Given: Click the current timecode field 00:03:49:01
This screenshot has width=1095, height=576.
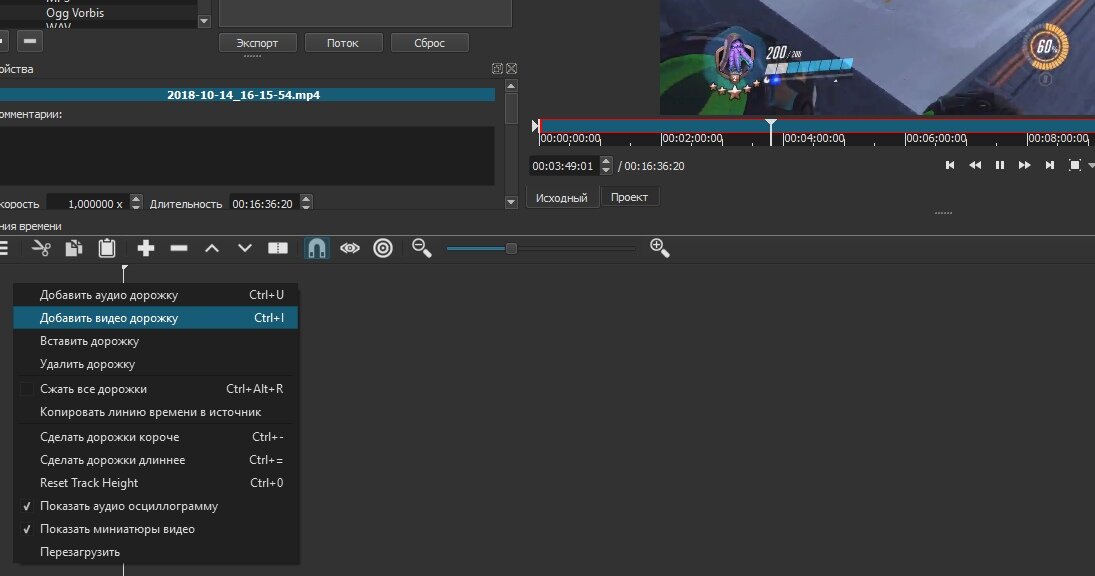Looking at the screenshot, I should (x=564, y=166).
